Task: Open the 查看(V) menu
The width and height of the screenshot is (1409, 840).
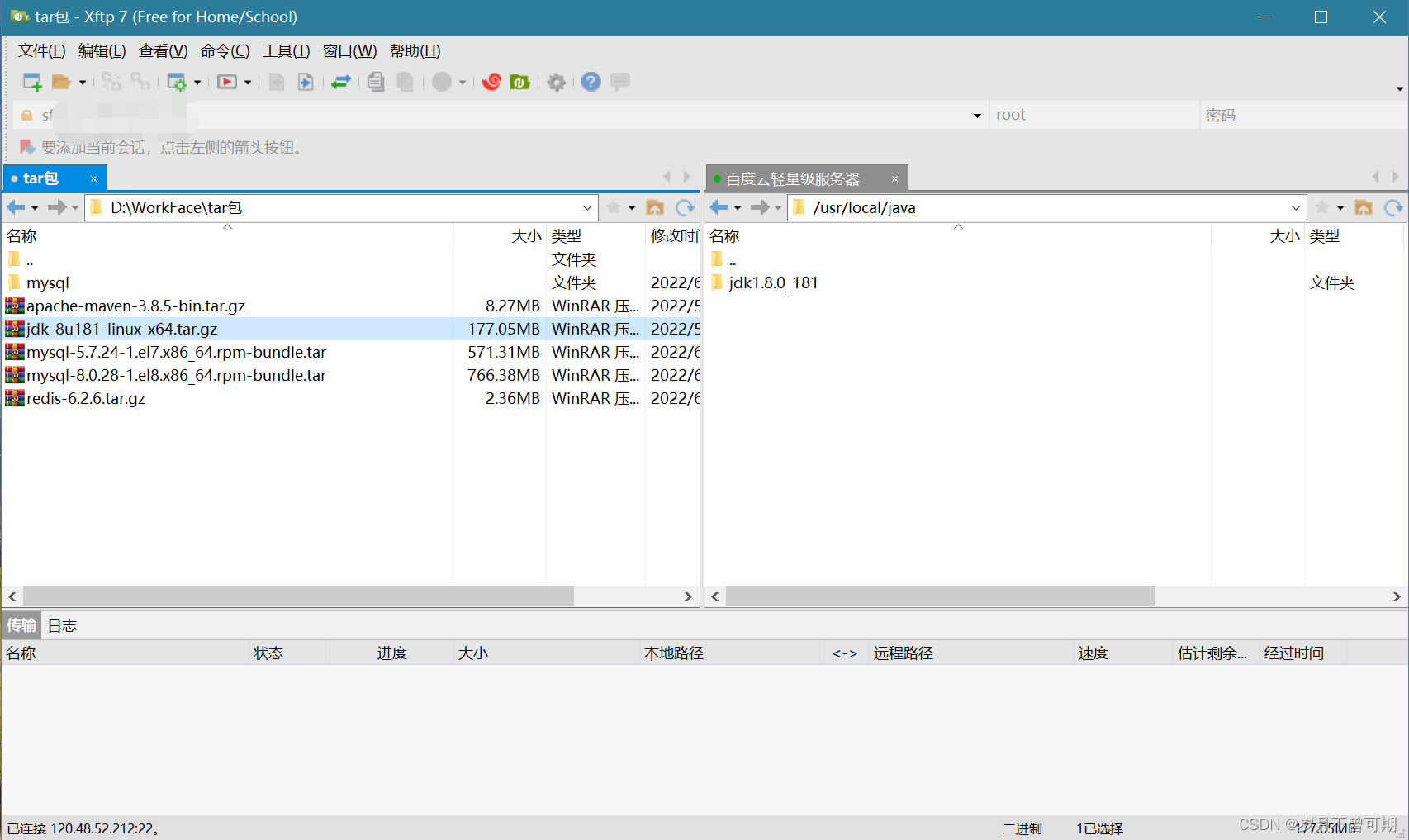Action: pos(164,51)
